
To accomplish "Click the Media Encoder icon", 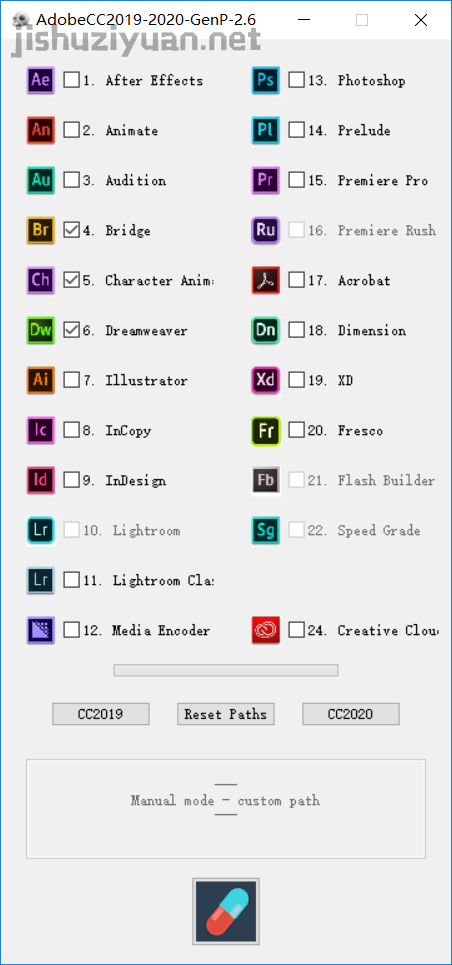I will [x=41, y=630].
